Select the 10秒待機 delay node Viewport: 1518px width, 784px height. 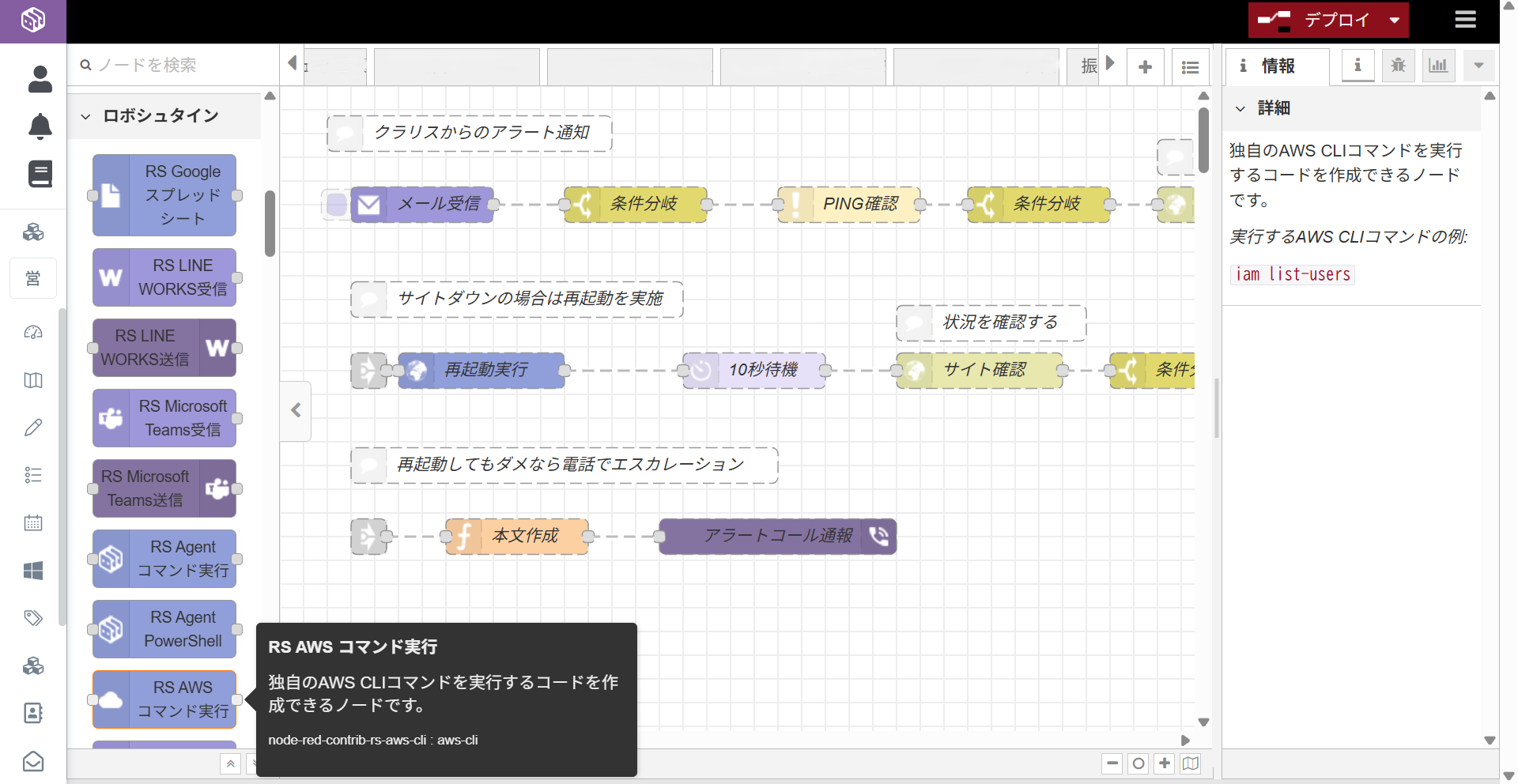[754, 371]
